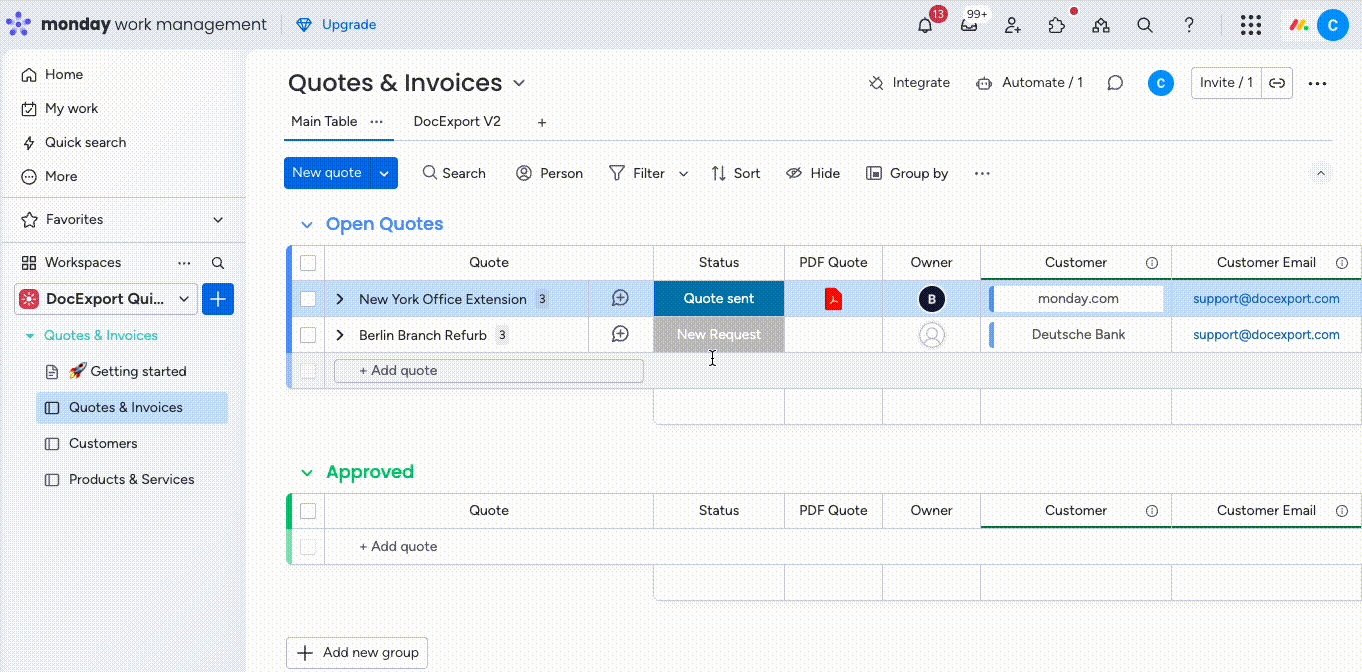Open Main Table view options dots

[376, 121]
